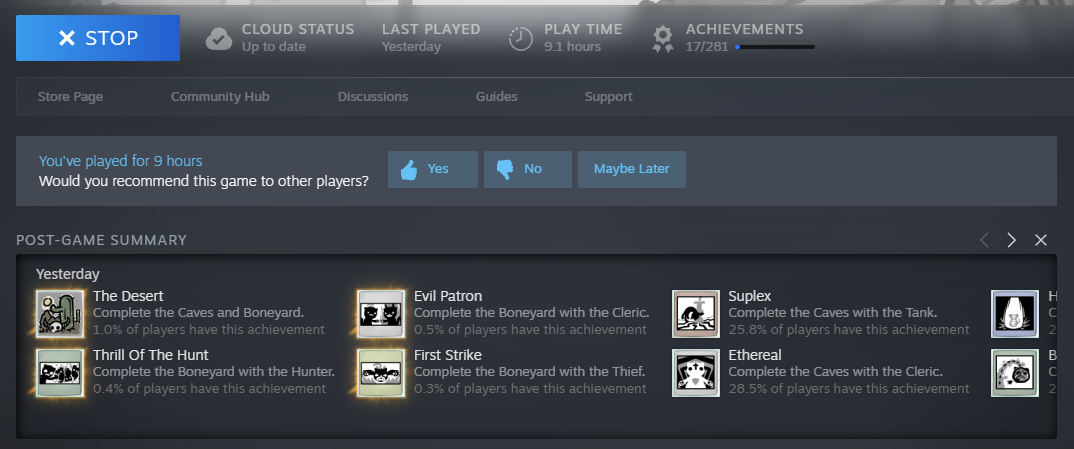
Task: Click "Complete the Caves with the Cleric." text
Action: click(836, 372)
